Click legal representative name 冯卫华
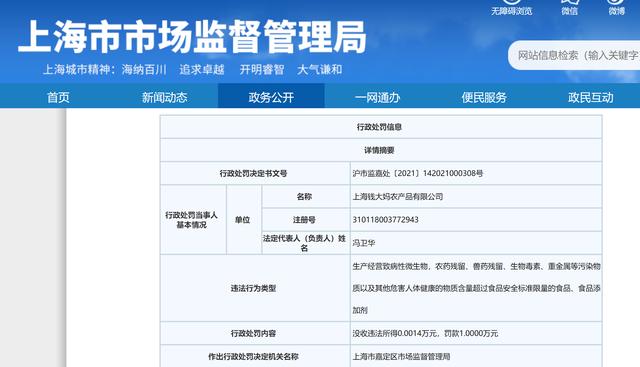Viewport: 640px width, 367px height. [x=364, y=243]
